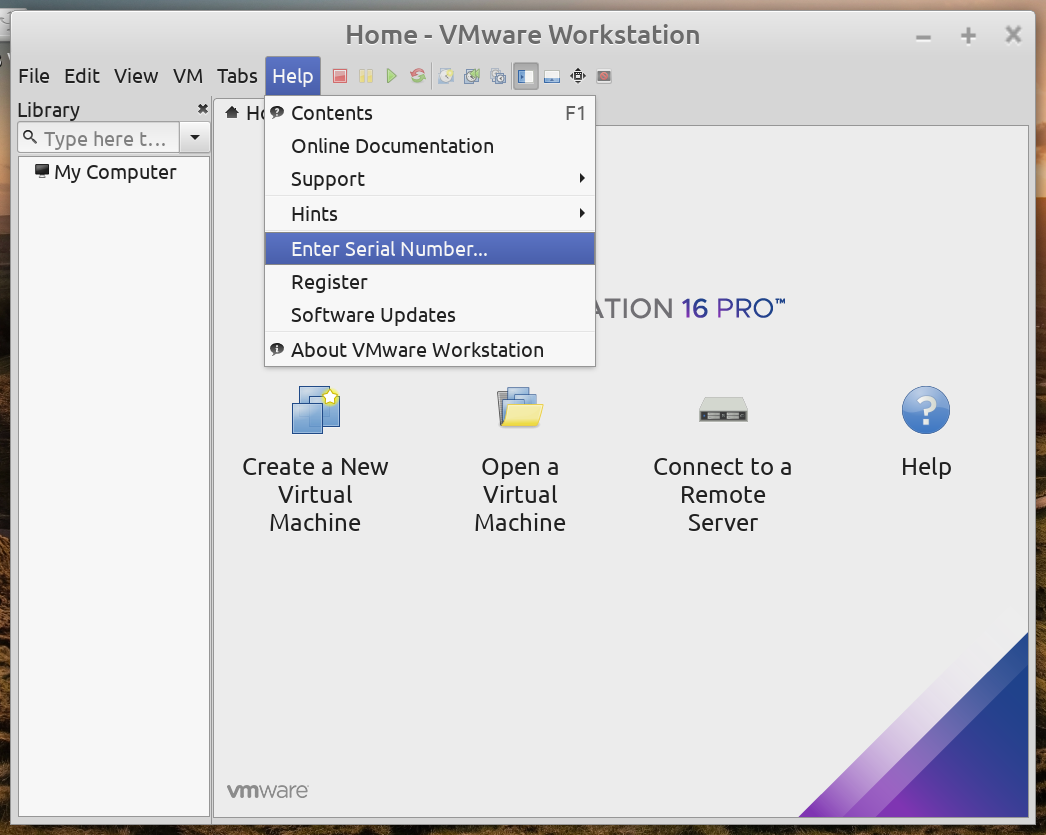
Task: Click the Create a New Virtual Machine label
Action: [316, 495]
